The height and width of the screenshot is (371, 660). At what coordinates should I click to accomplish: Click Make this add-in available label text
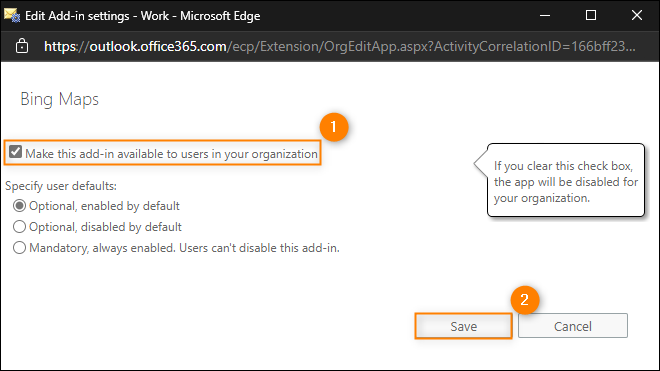coord(171,154)
